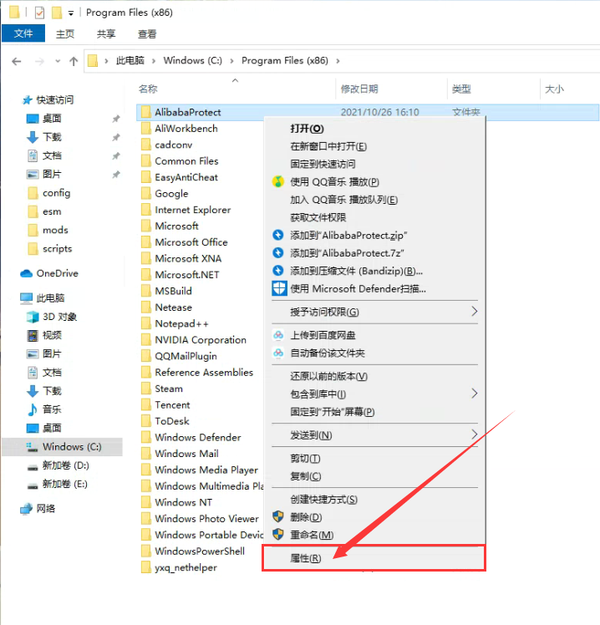Expand the 包含到库中 submenu arrow
Screen dimensions: 600x625
474,393
